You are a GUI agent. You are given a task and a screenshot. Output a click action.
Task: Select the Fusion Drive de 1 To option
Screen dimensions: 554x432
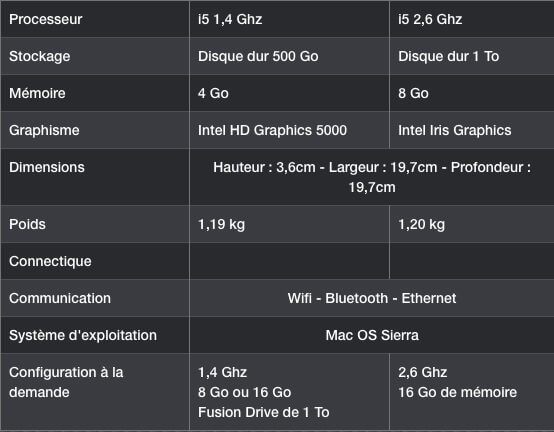pos(264,412)
